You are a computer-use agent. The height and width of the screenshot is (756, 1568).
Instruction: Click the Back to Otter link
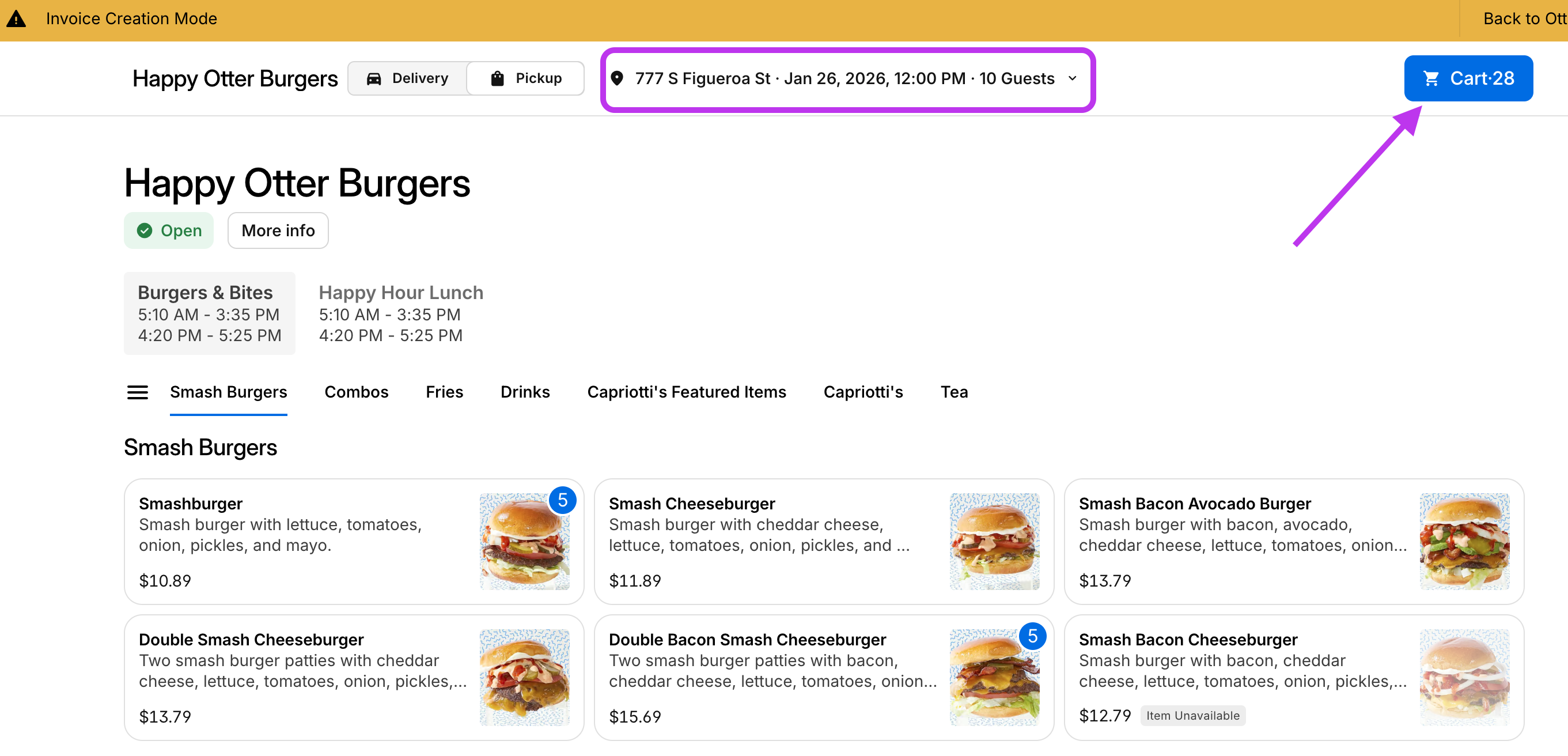tap(1524, 18)
